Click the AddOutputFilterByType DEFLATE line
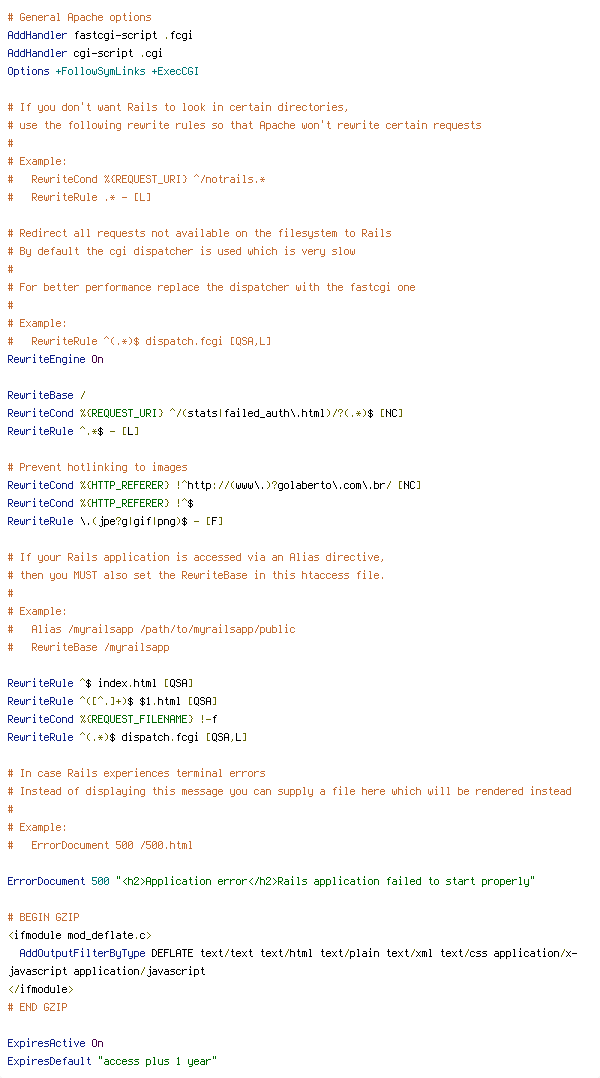This screenshot has width=600, height=1078. pyautogui.click(x=293, y=962)
